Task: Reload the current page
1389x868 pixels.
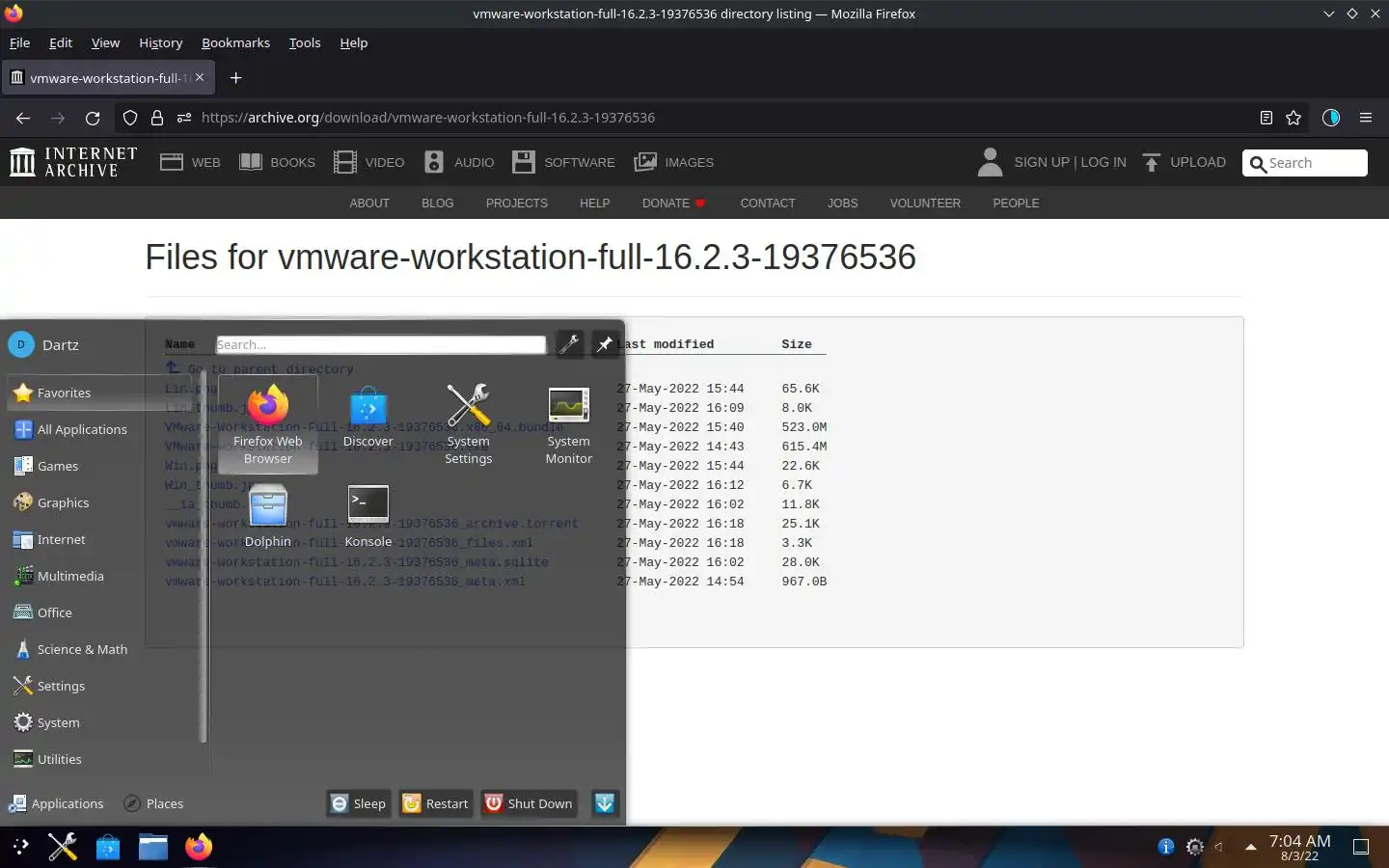Action: pos(93,118)
